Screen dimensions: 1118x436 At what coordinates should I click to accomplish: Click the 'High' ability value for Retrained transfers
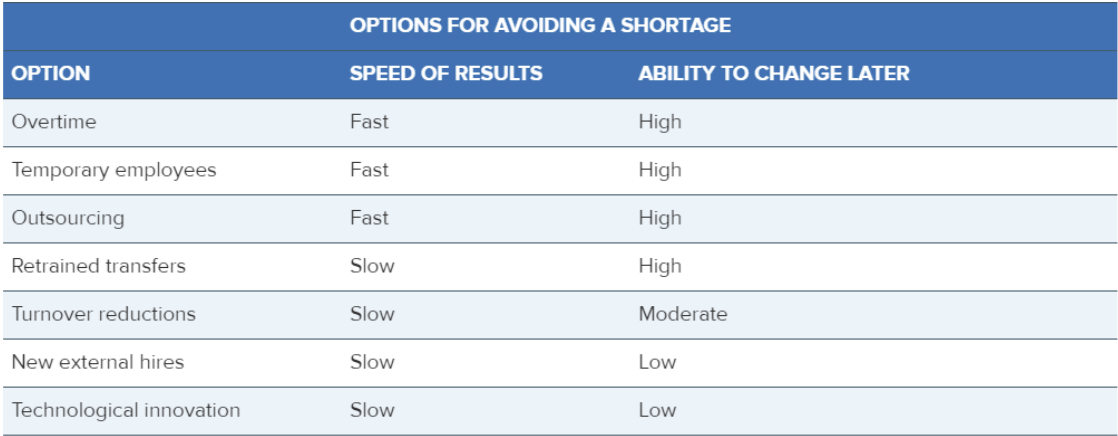(660, 266)
